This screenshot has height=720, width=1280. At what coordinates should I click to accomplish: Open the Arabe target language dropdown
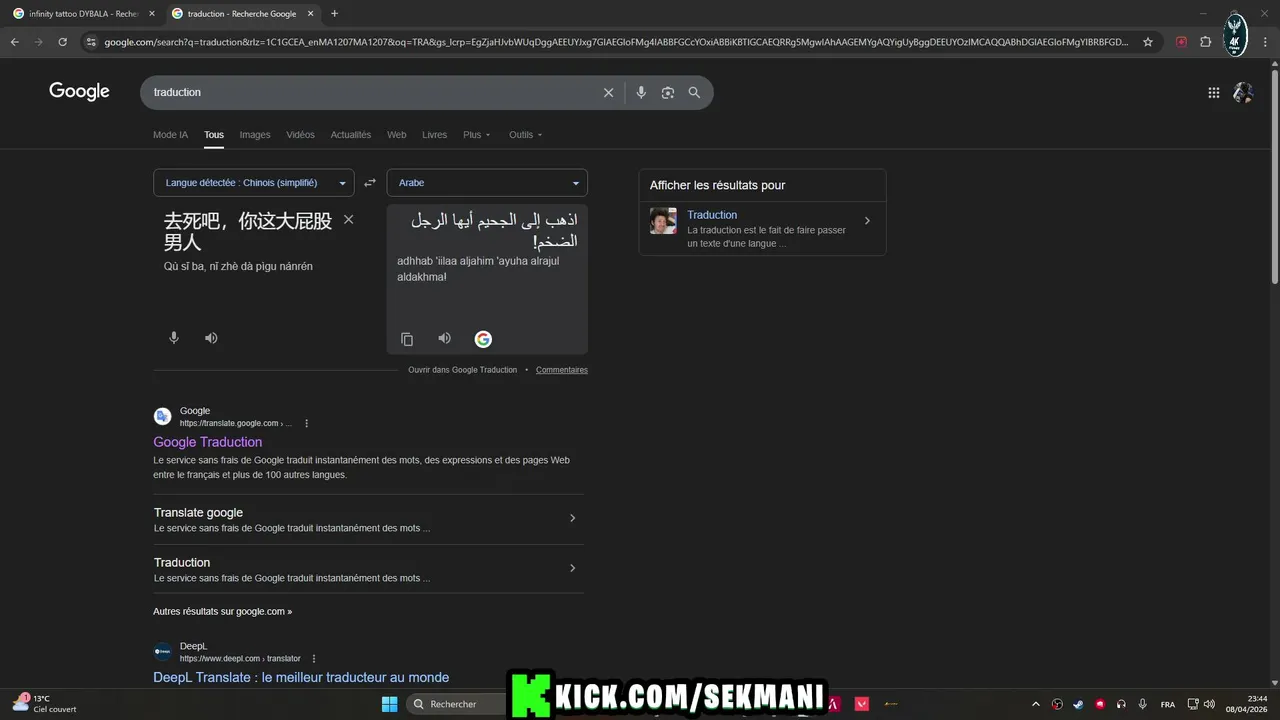click(x=487, y=183)
